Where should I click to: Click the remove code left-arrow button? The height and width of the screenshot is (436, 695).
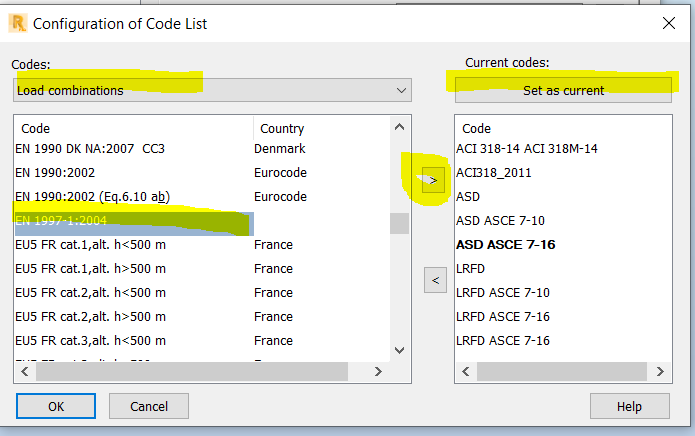point(434,280)
